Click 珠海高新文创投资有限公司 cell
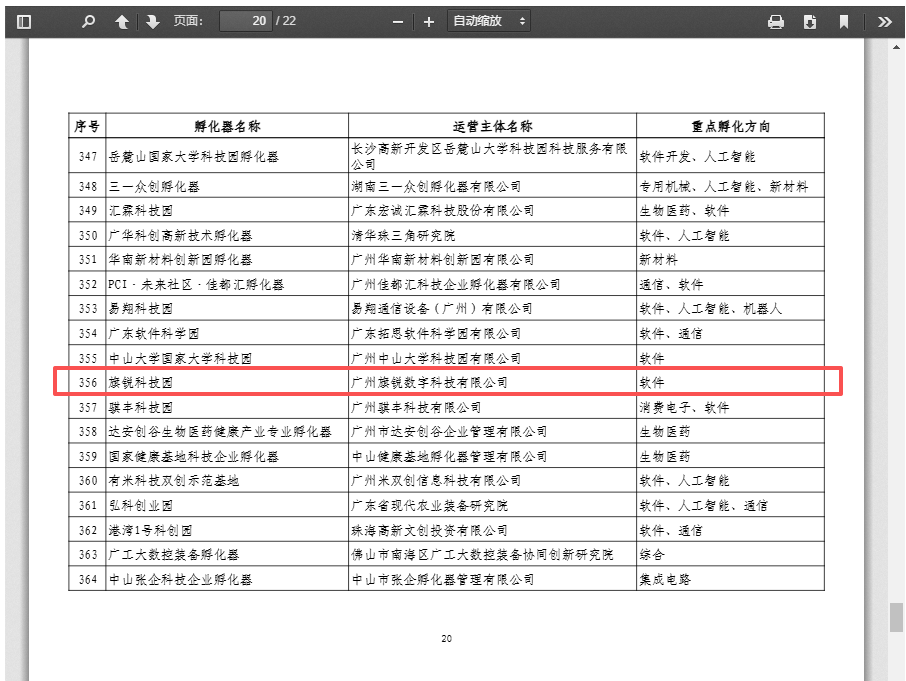906x681 pixels. (x=492, y=530)
